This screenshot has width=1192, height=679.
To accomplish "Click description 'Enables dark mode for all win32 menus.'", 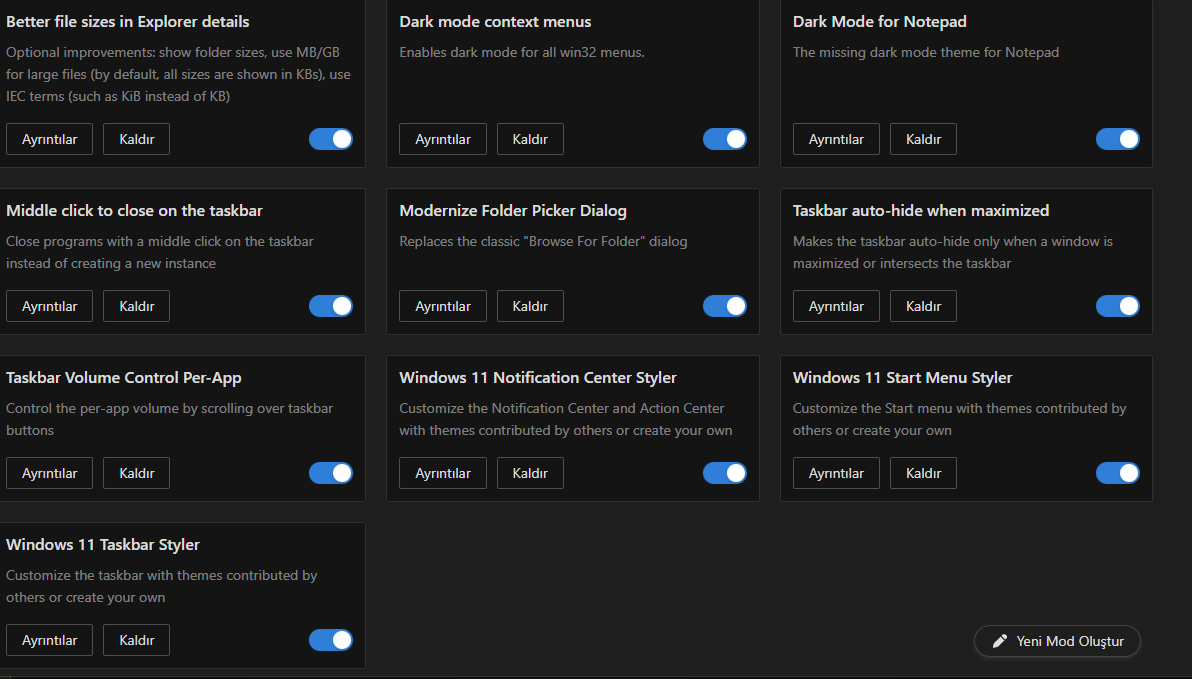I will (522, 52).
